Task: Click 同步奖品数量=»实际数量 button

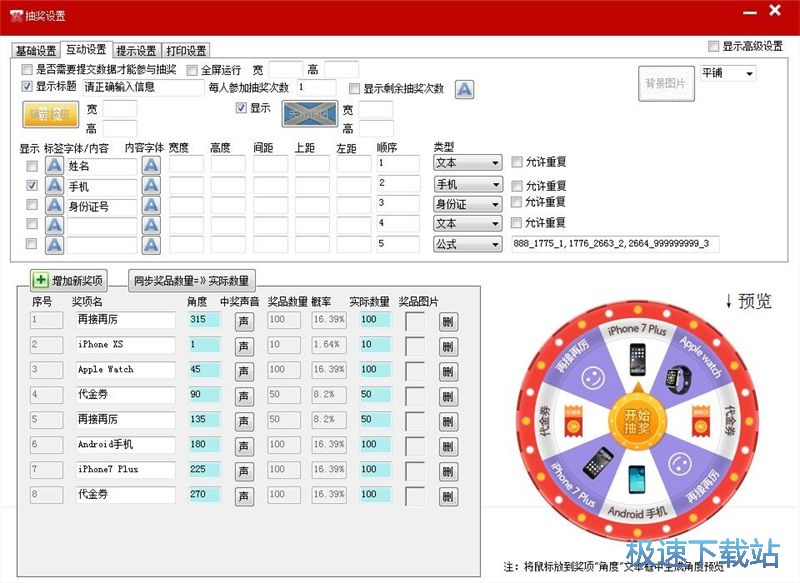Action: coord(190,280)
